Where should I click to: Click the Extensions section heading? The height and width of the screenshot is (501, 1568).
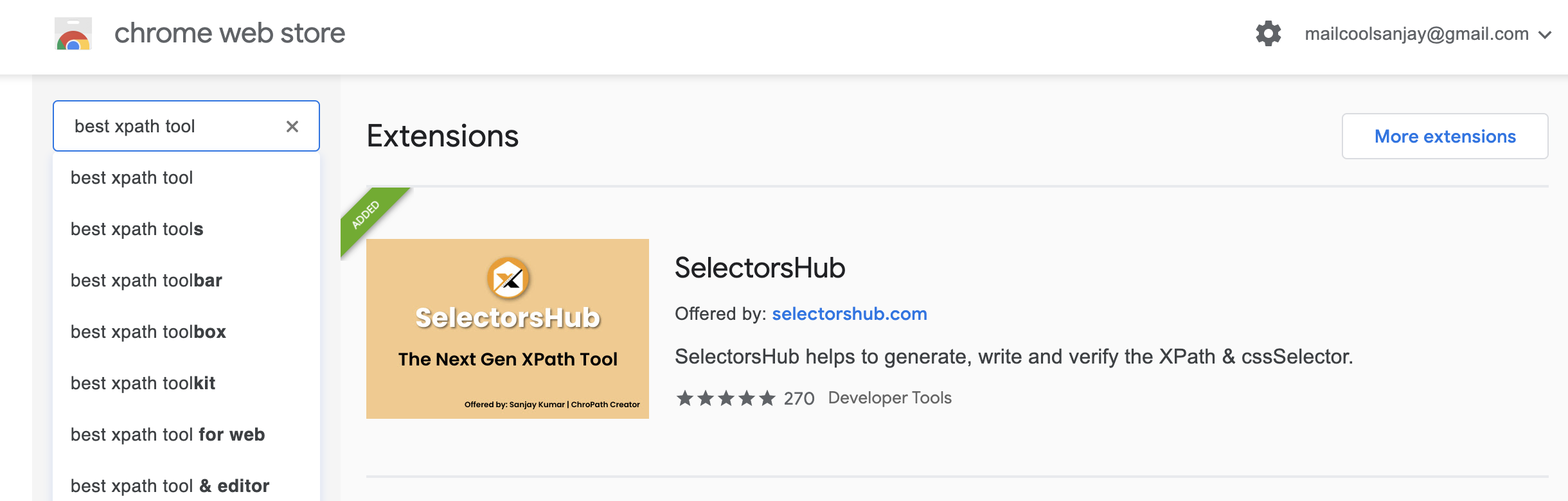click(442, 136)
